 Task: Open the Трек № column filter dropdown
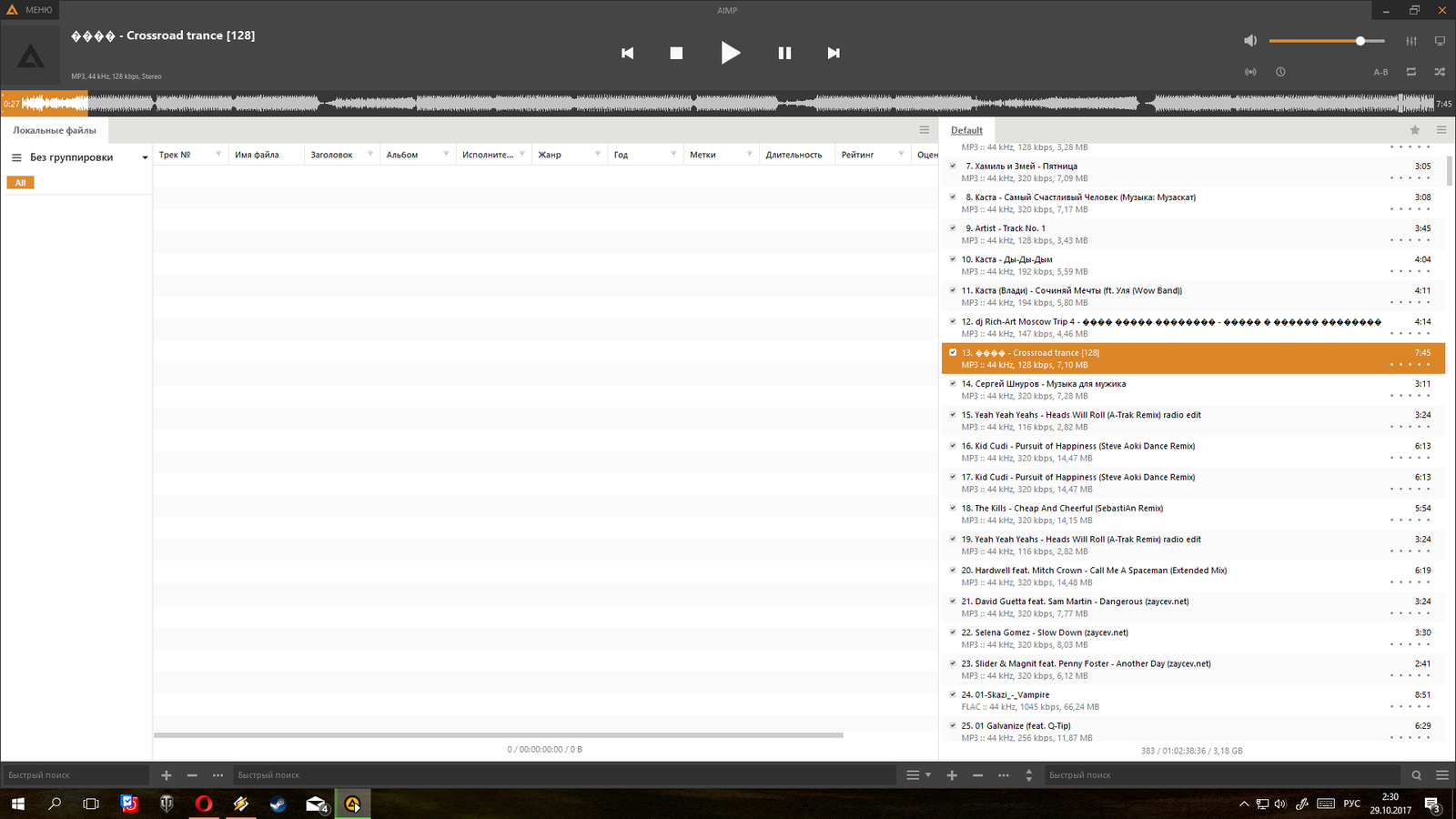click(218, 155)
